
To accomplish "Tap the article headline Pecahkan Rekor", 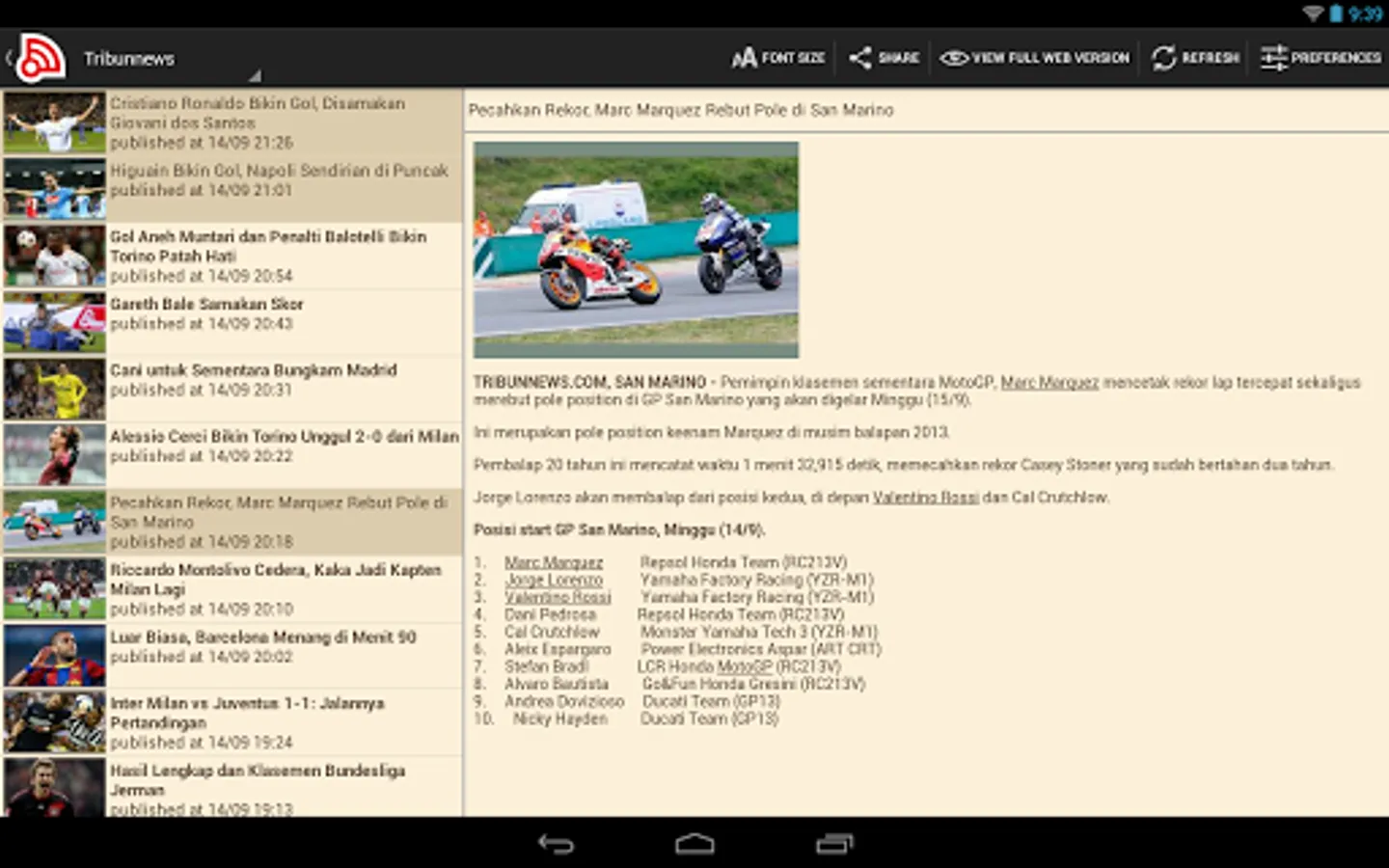I will [681, 110].
